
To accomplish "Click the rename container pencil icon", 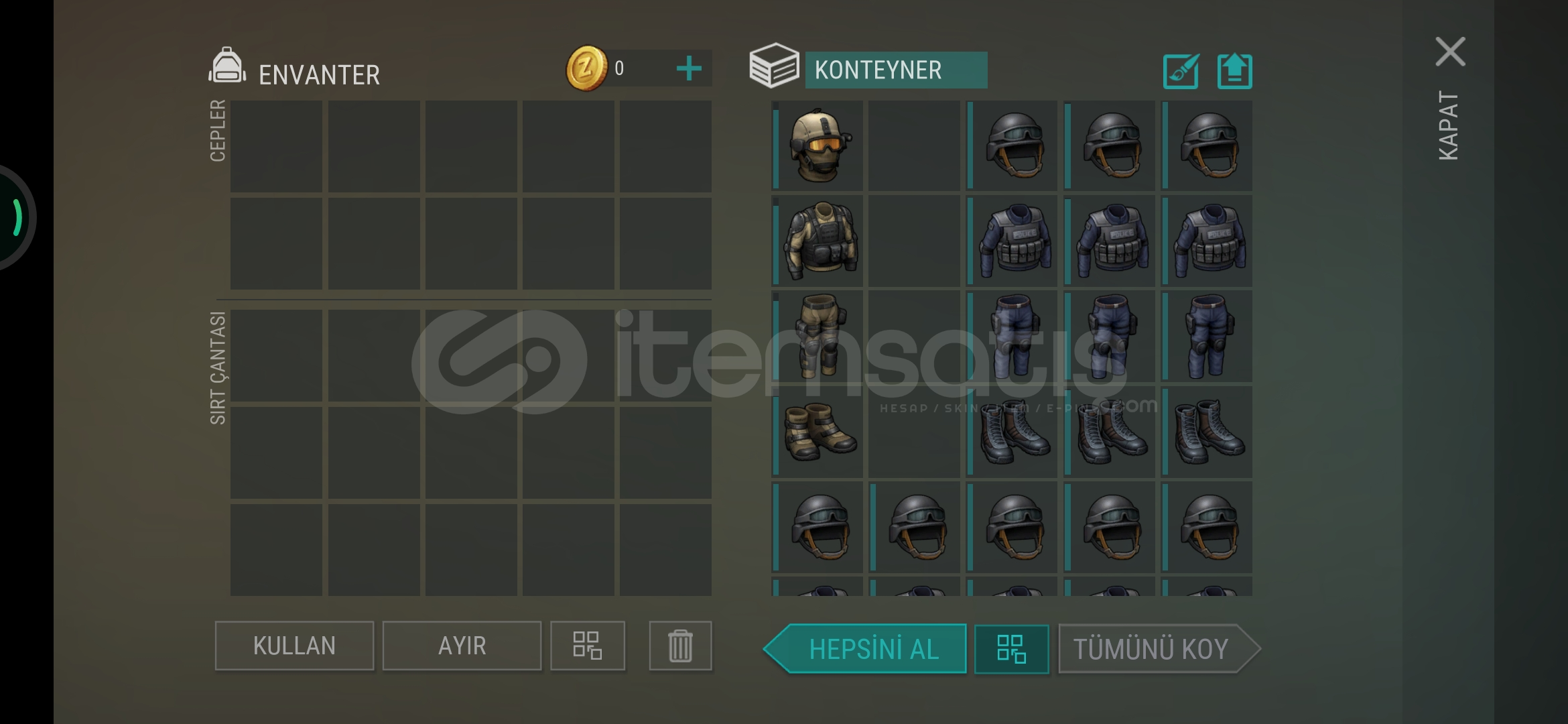I will click(1181, 71).
